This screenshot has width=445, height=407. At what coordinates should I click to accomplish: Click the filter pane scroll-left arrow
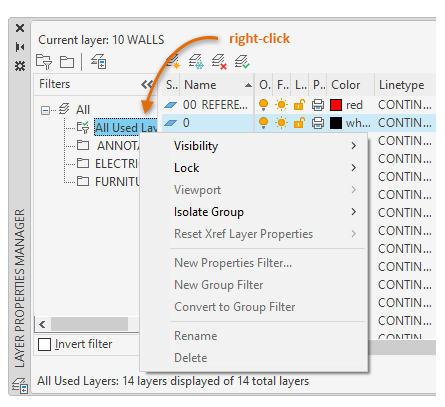point(43,324)
